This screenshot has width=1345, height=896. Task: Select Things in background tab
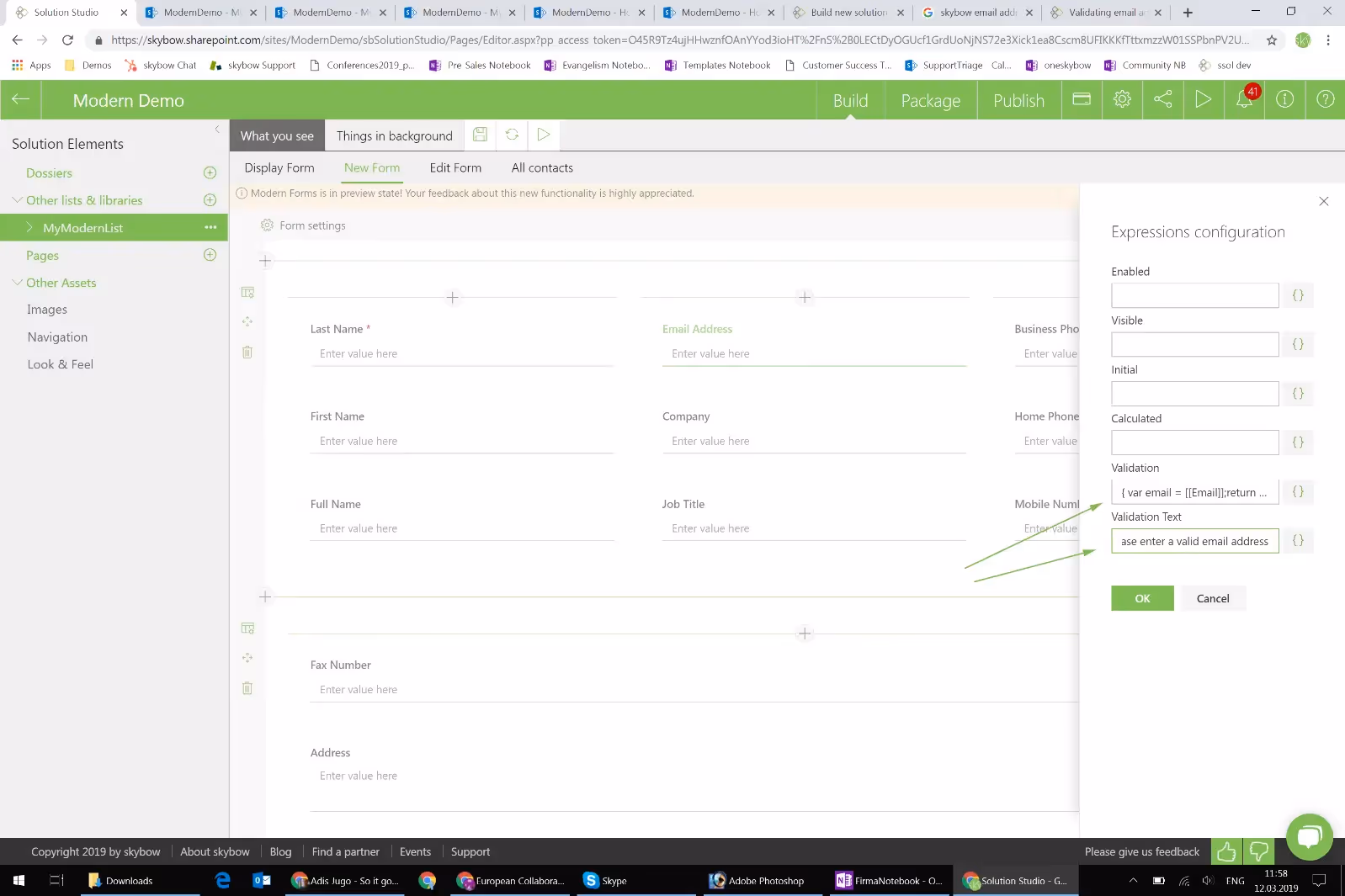394,135
